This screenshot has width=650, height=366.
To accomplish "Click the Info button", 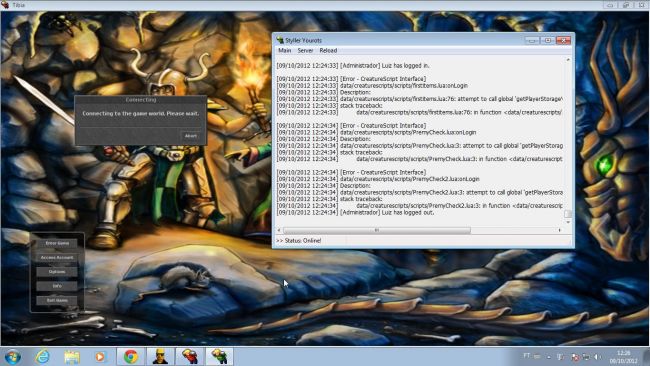I will [57, 286].
